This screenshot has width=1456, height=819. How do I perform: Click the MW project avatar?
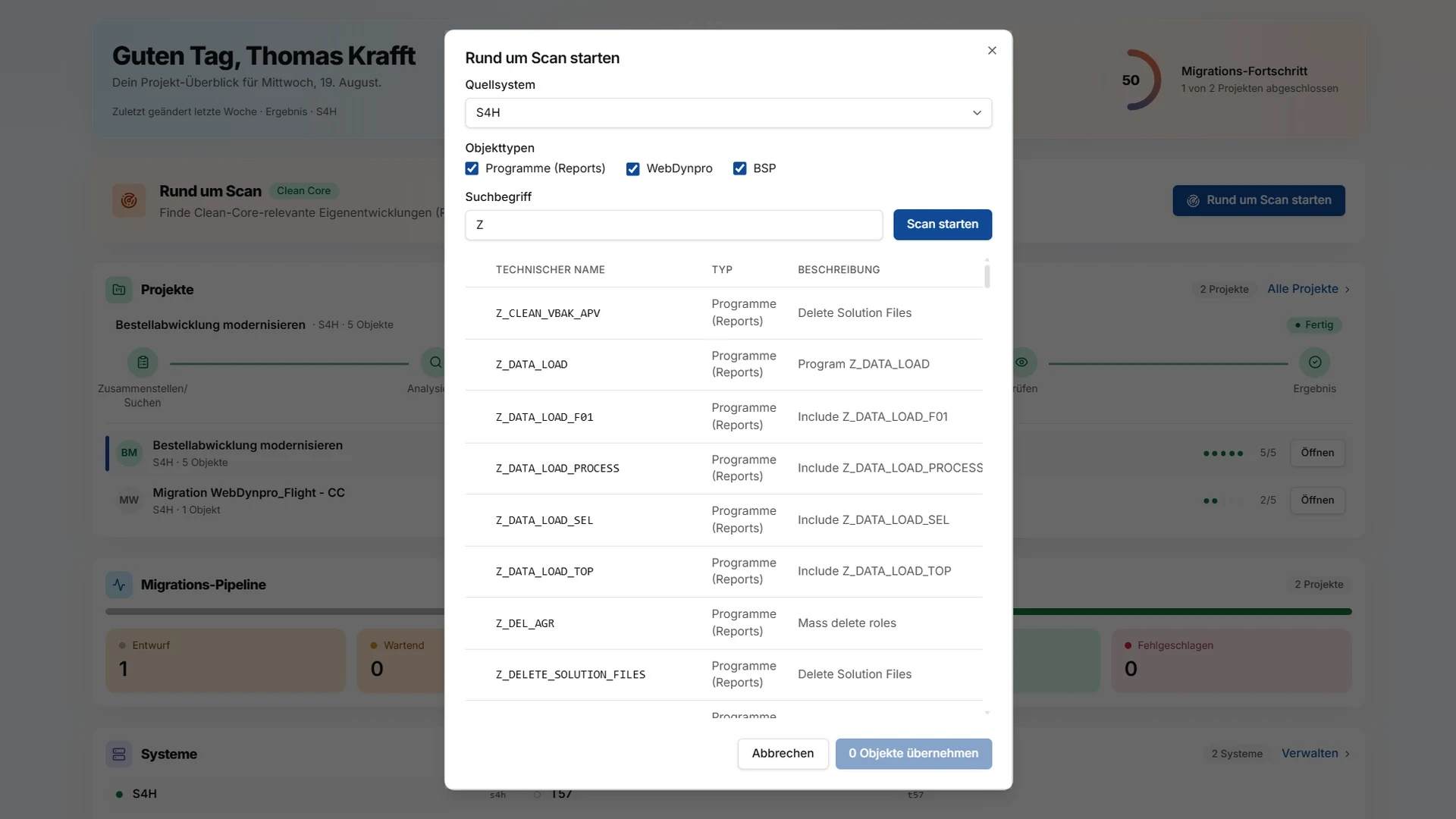click(x=129, y=500)
